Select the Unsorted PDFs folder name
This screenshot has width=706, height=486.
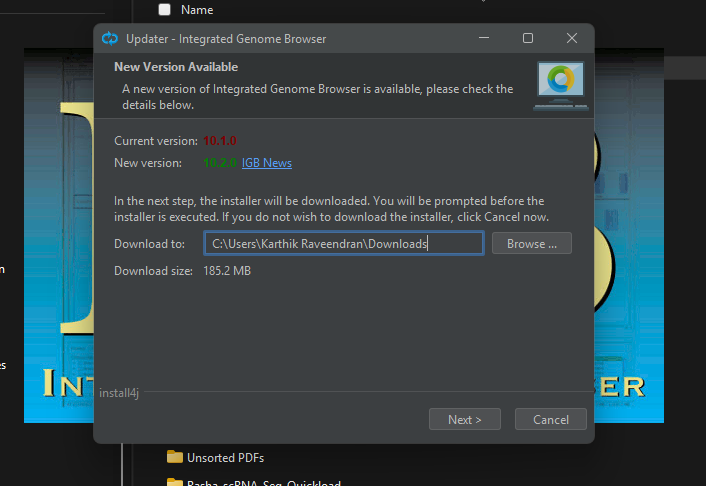tap(226, 458)
